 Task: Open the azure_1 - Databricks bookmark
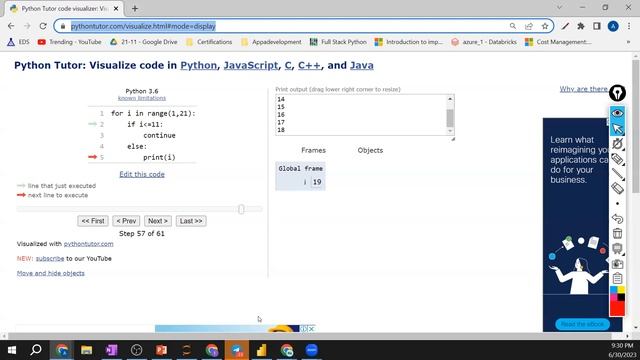pos(484,42)
